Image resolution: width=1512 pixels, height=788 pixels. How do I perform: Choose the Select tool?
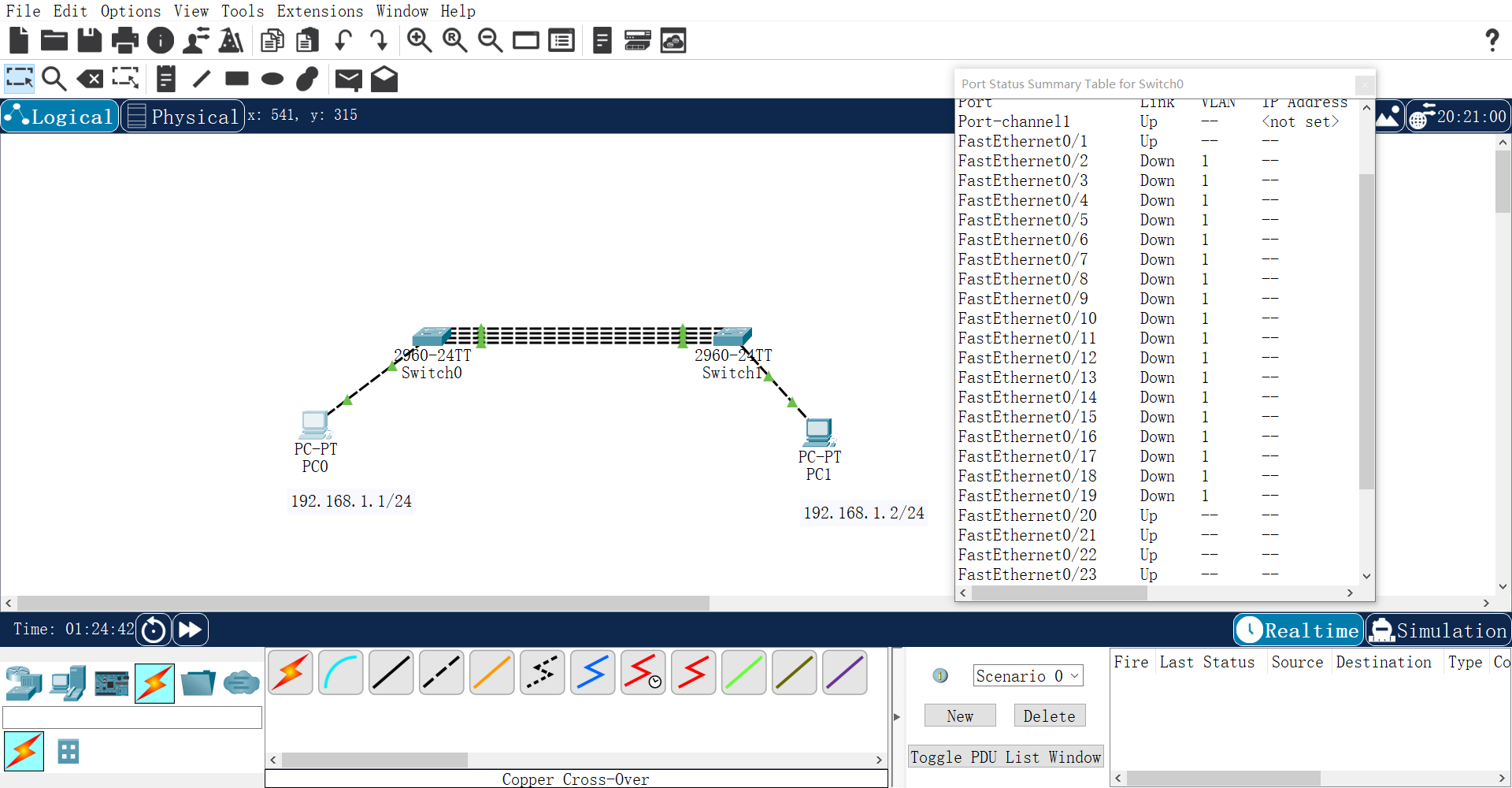(x=20, y=79)
